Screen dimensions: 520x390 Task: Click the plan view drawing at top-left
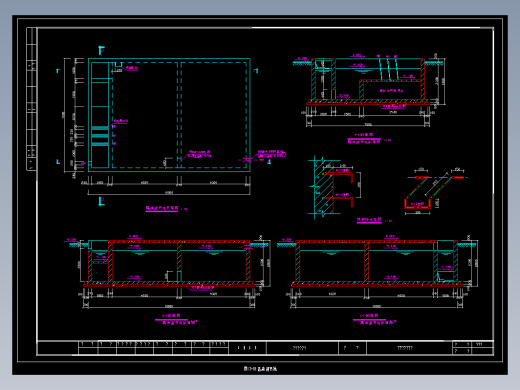click(x=169, y=115)
